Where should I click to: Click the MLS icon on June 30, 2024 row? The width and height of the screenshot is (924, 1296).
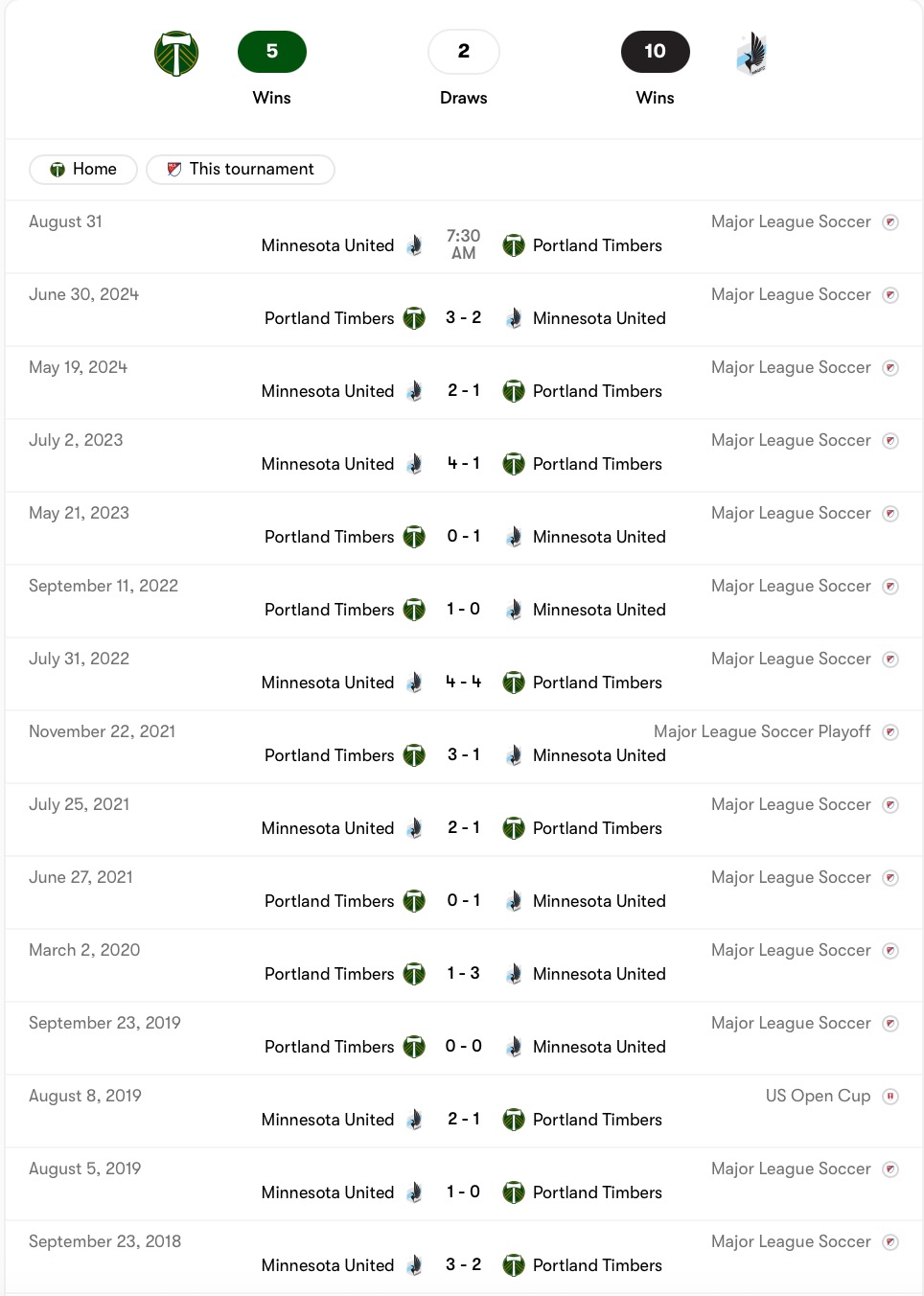890,295
